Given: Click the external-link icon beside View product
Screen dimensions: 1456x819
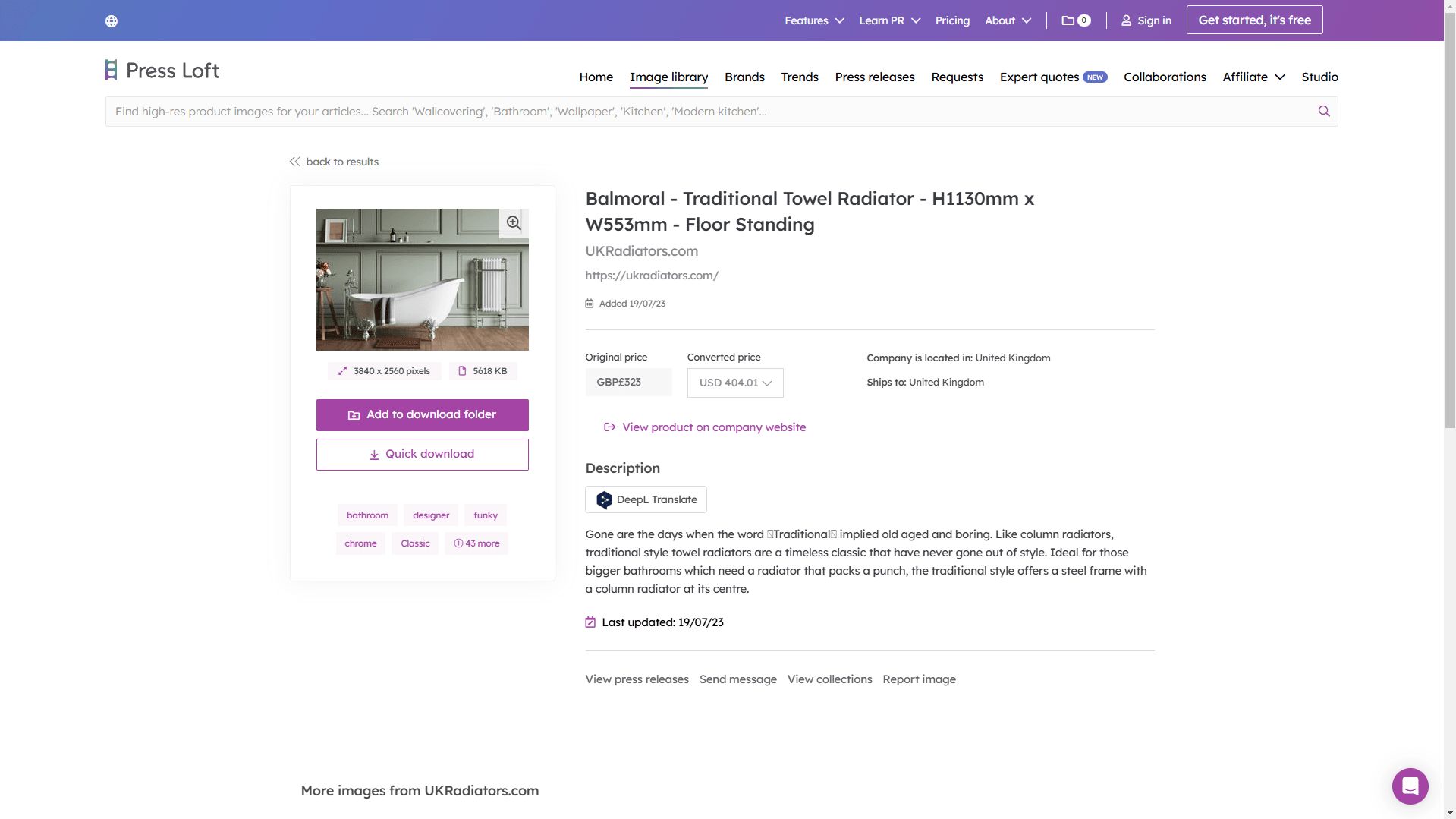Looking at the screenshot, I should (x=609, y=427).
